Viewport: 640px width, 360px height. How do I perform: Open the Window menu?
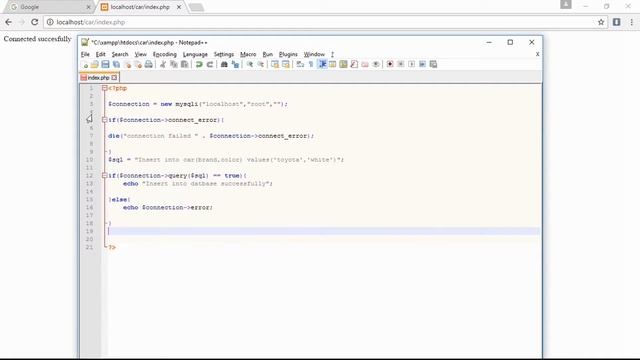point(314,54)
